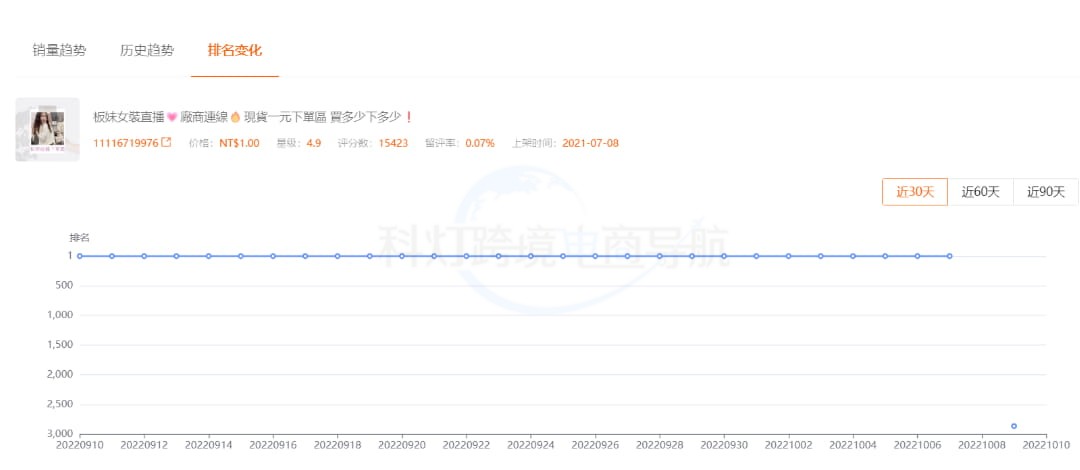Open the external link icon beside product ID

(166, 143)
